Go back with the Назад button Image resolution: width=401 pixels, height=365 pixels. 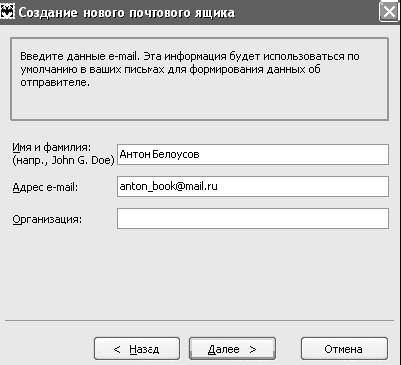137,349
